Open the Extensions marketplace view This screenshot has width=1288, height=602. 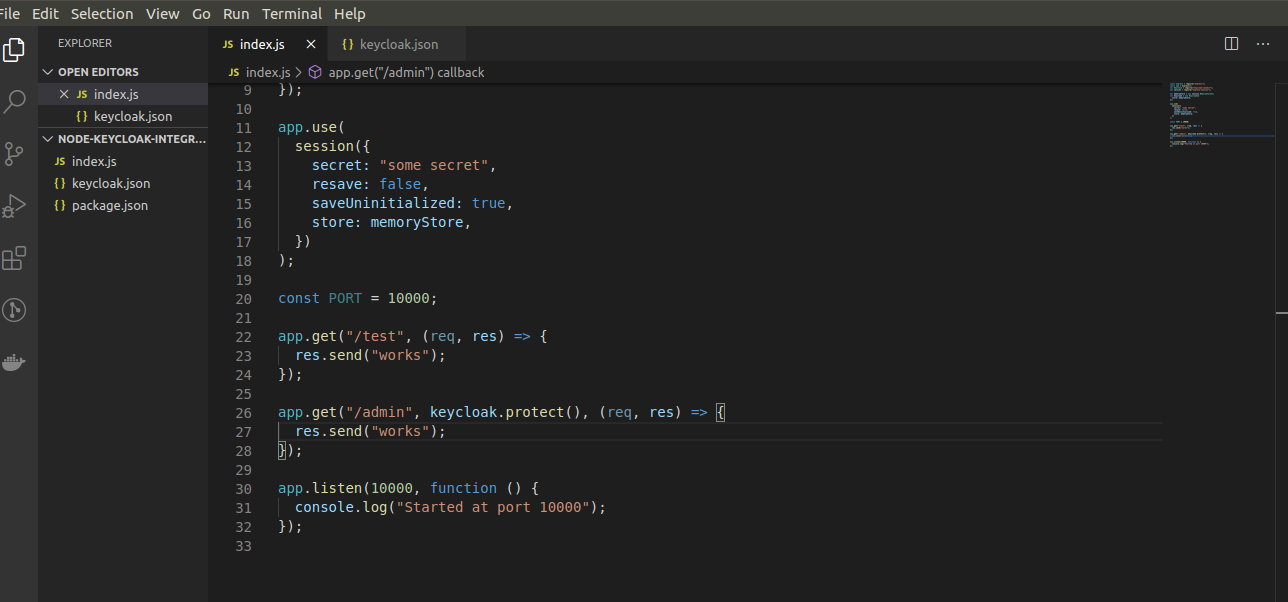pos(14,258)
